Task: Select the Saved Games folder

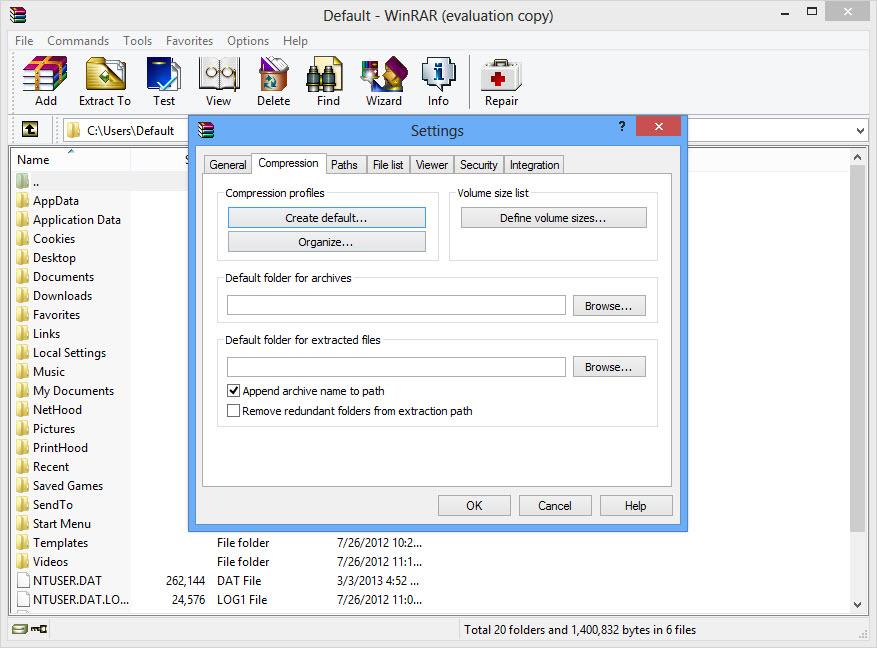Action: [x=68, y=485]
